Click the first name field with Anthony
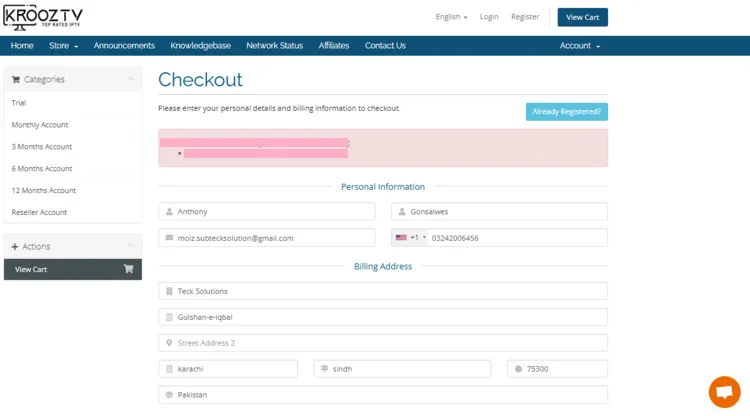The height and width of the screenshot is (416, 750). click(x=267, y=211)
